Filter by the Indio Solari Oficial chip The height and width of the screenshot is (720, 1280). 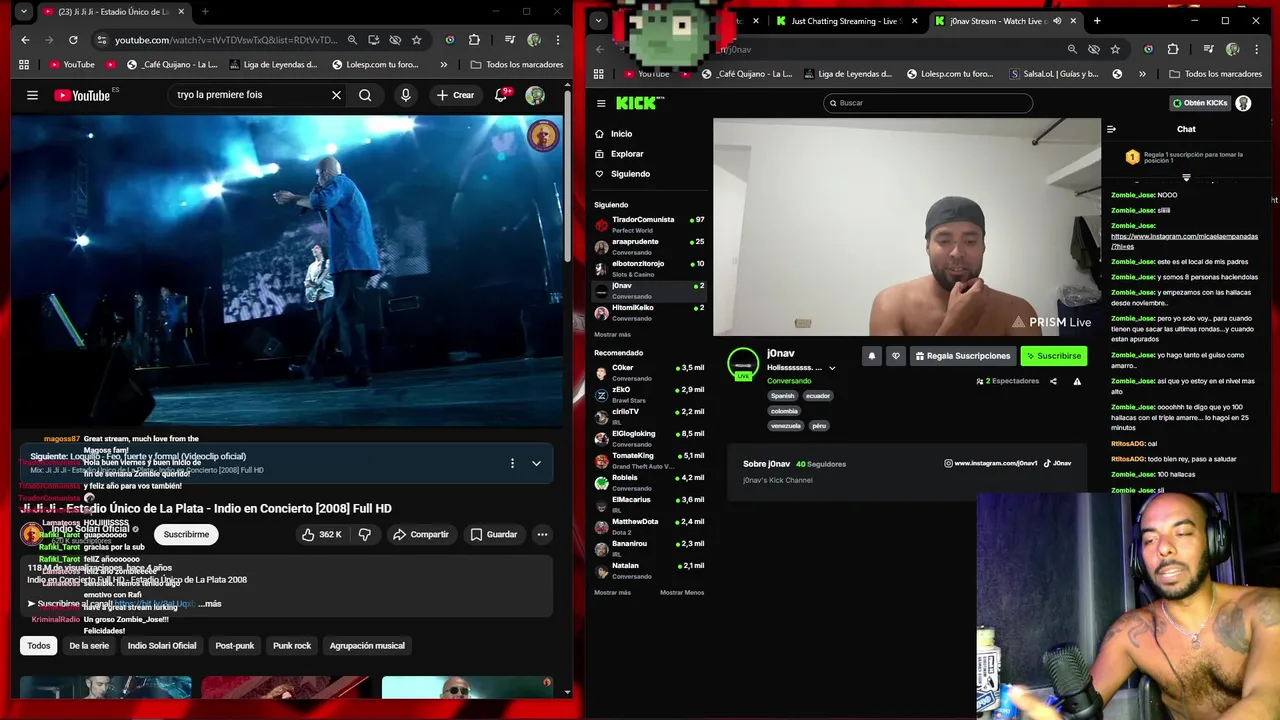(x=162, y=646)
